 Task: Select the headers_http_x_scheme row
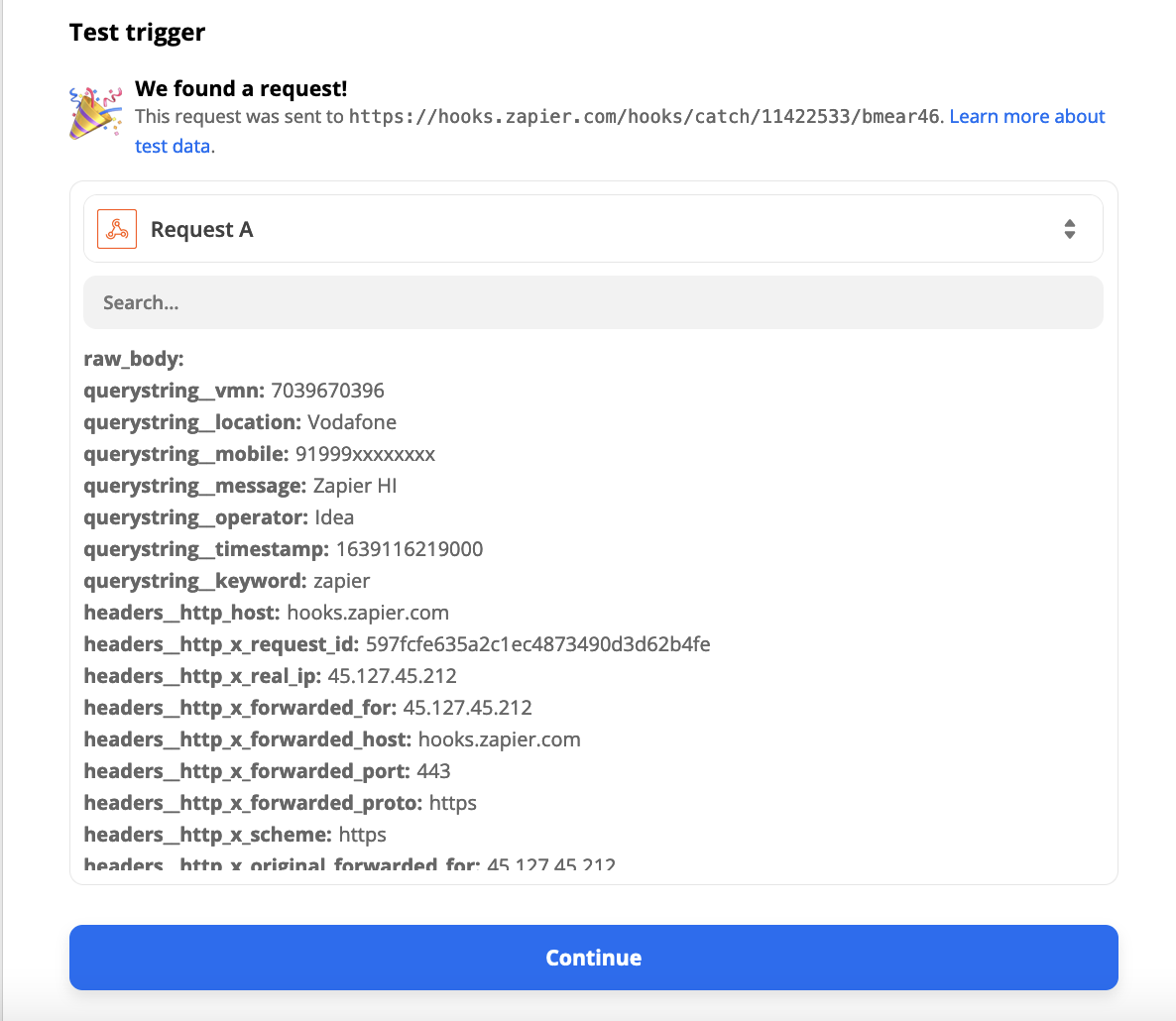pyautogui.click(x=235, y=835)
